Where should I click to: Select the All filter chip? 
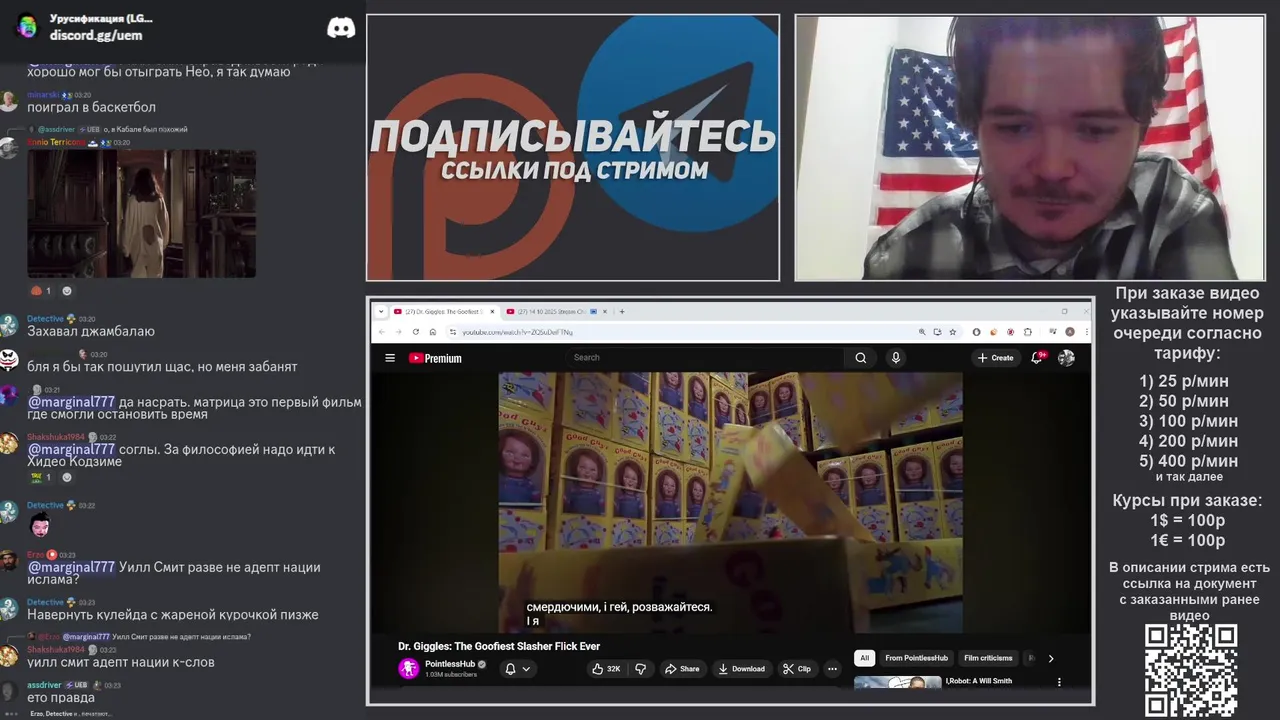(865, 658)
